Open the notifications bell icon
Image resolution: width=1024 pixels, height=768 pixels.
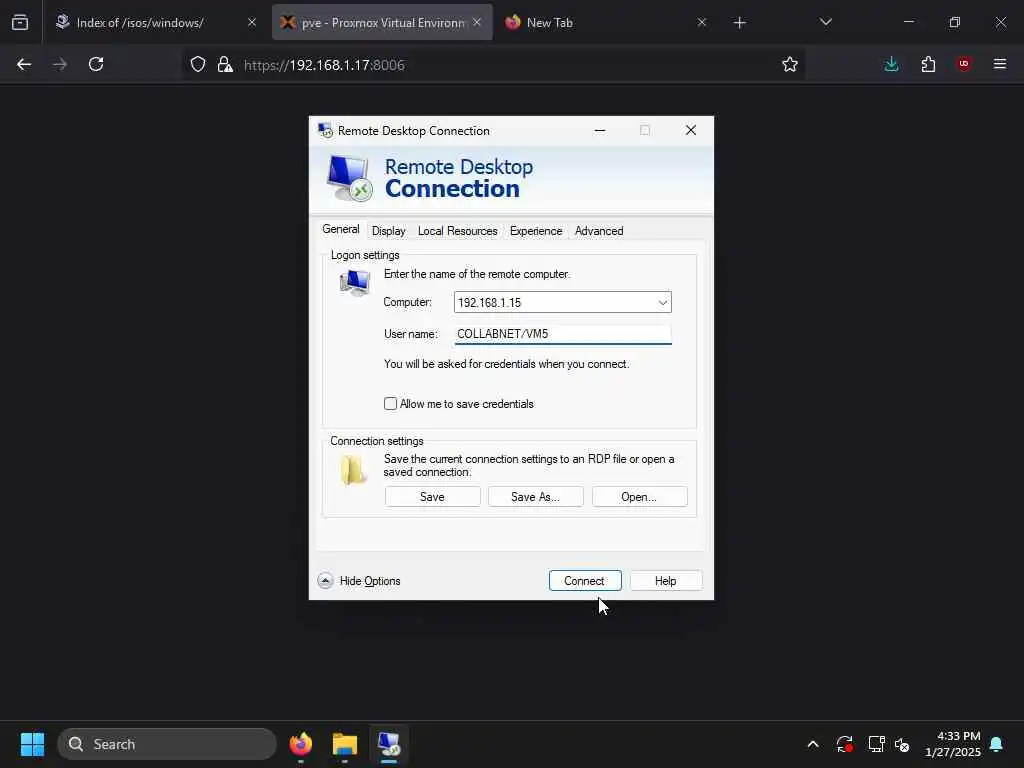click(997, 744)
